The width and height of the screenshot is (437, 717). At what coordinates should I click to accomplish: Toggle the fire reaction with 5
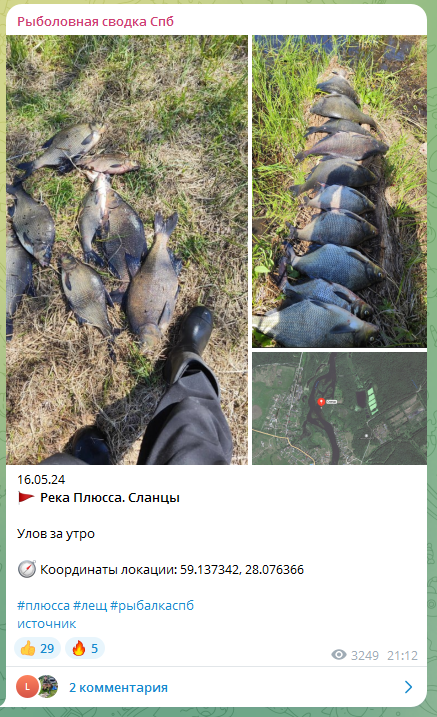click(85, 648)
